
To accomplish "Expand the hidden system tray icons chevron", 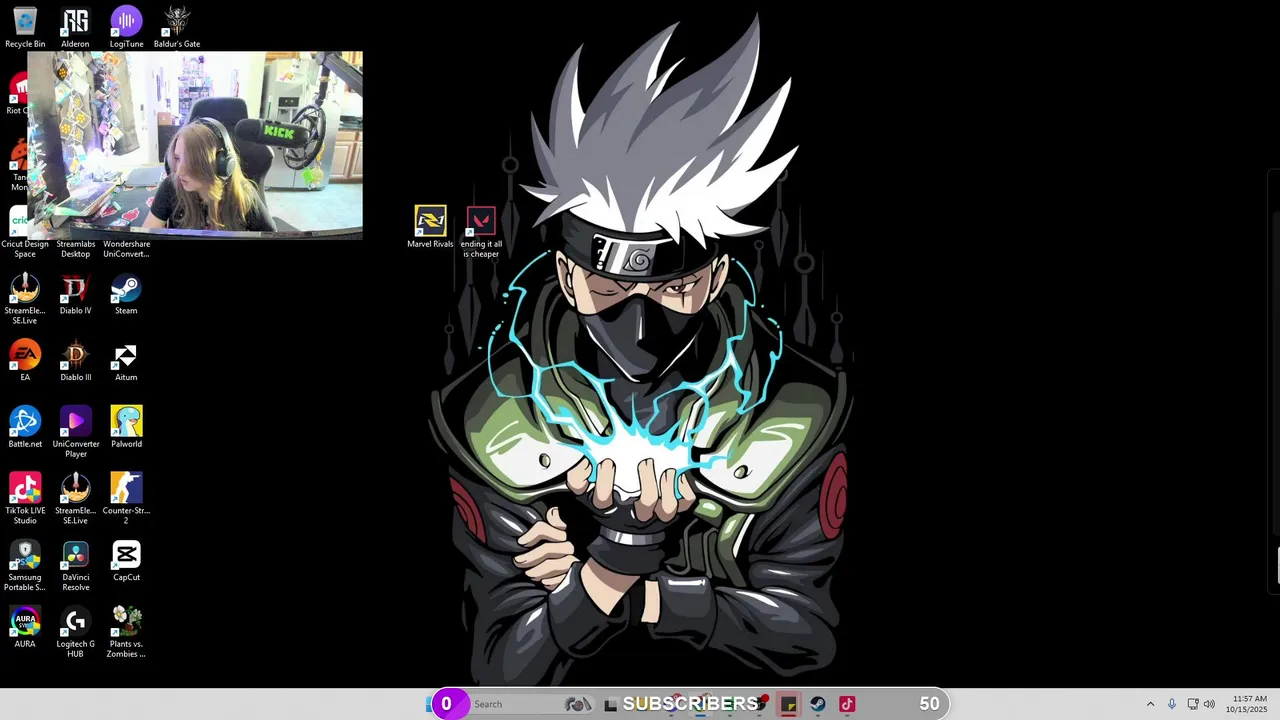I will click(1150, 704).
